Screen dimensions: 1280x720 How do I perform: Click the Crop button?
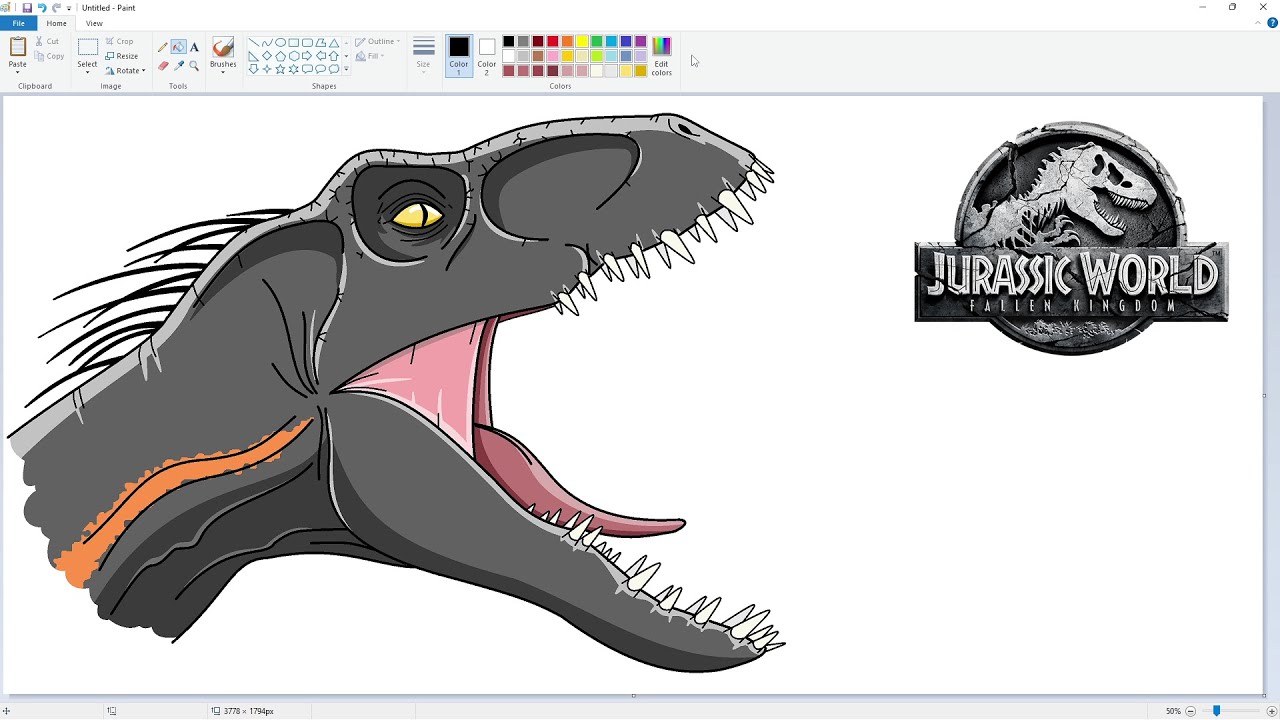coord(119,41)
